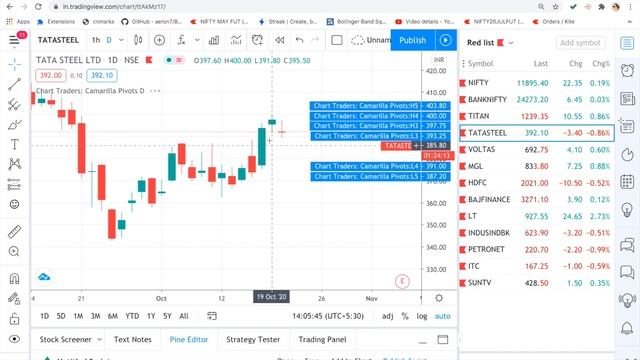Toggle log scale
Viewport: 640px width, 360px height.
(422, 316)
